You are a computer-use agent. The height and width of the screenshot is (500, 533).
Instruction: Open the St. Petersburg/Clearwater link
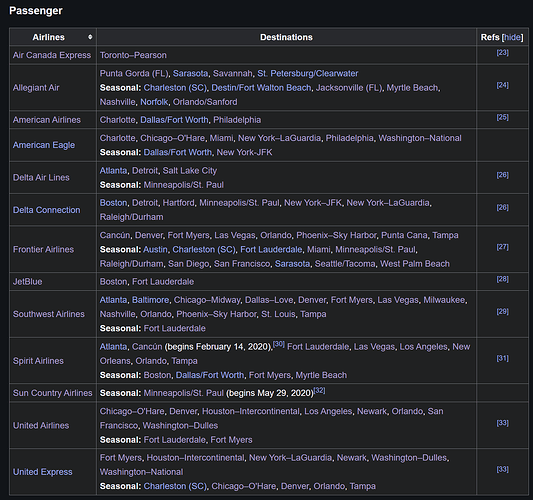pyautogui.click(x=308, y=73)
